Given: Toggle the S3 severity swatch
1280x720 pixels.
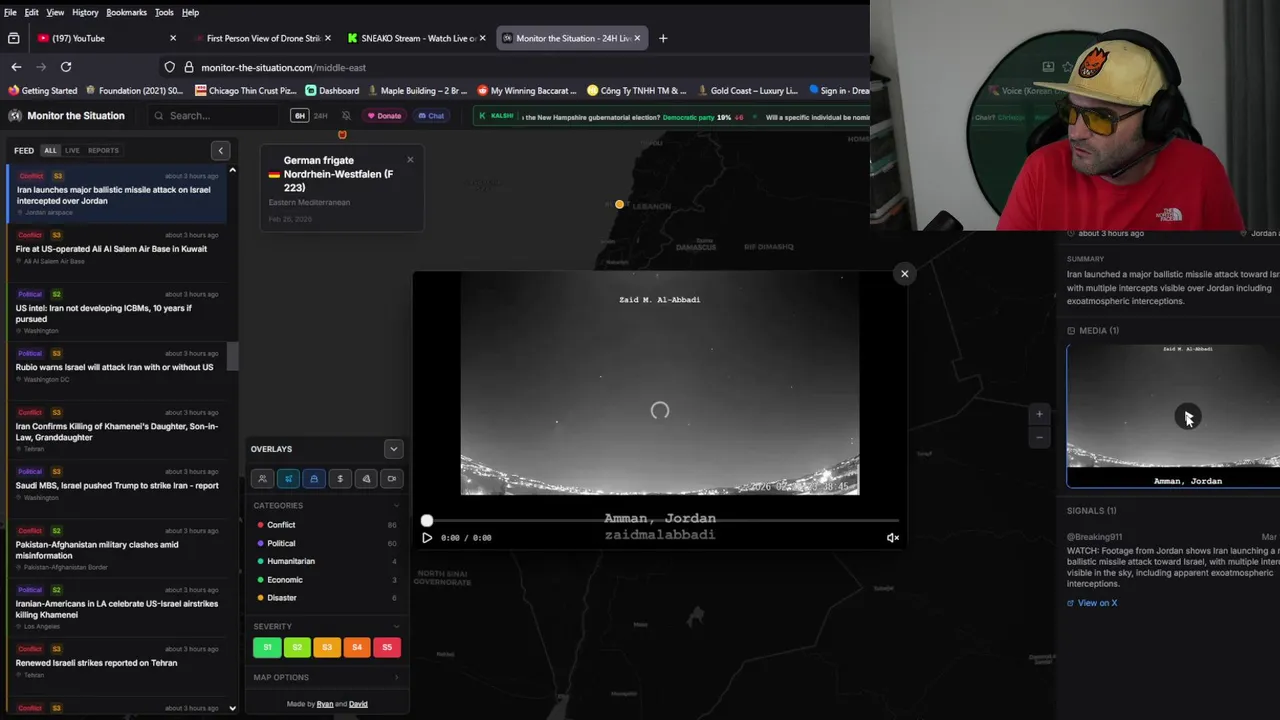Looking at the screenshot, I should click(x=327, y=648).
